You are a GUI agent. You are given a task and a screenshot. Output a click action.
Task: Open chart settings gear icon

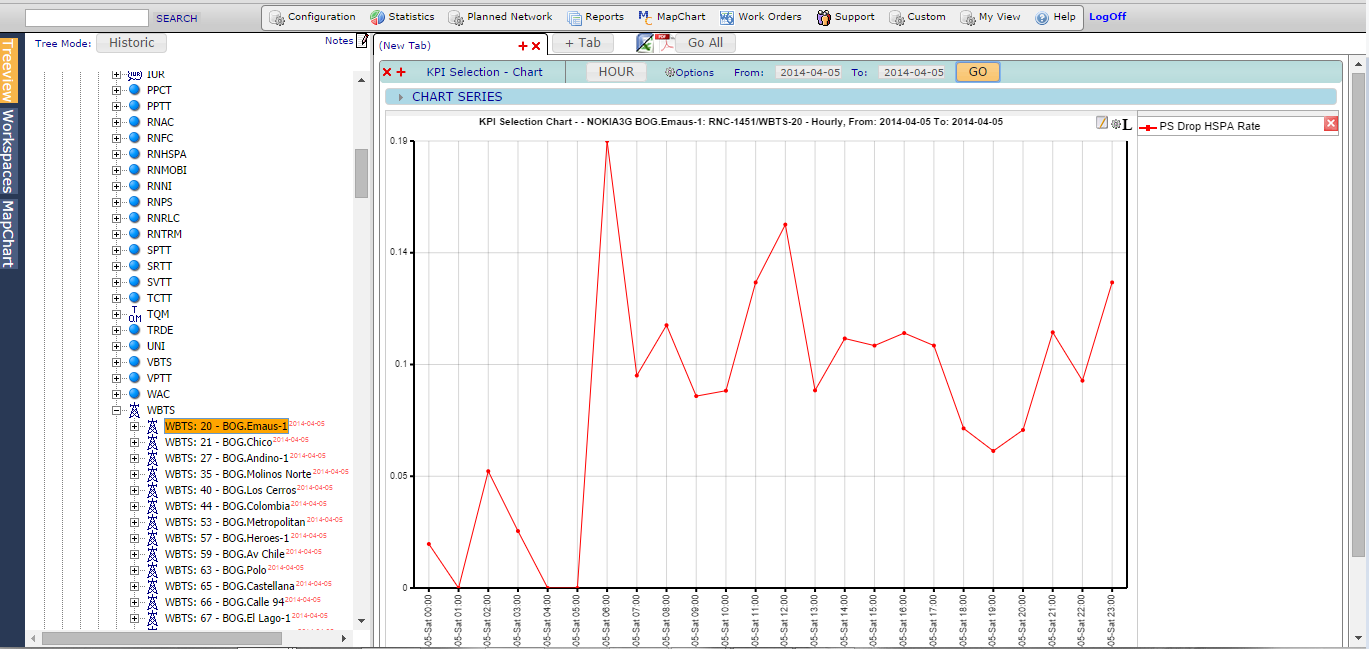(1115, 123)
